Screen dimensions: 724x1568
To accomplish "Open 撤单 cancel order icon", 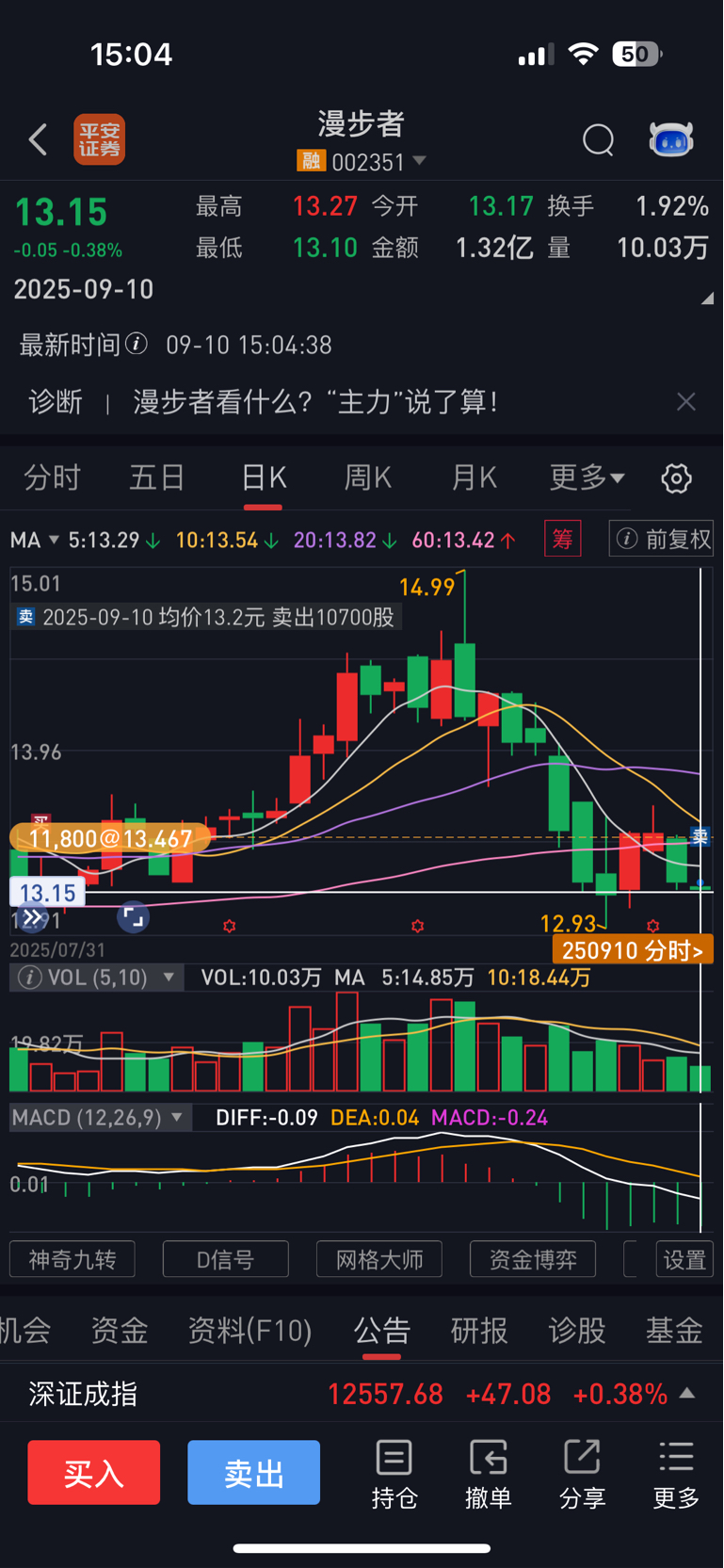I will (488, 1475).
